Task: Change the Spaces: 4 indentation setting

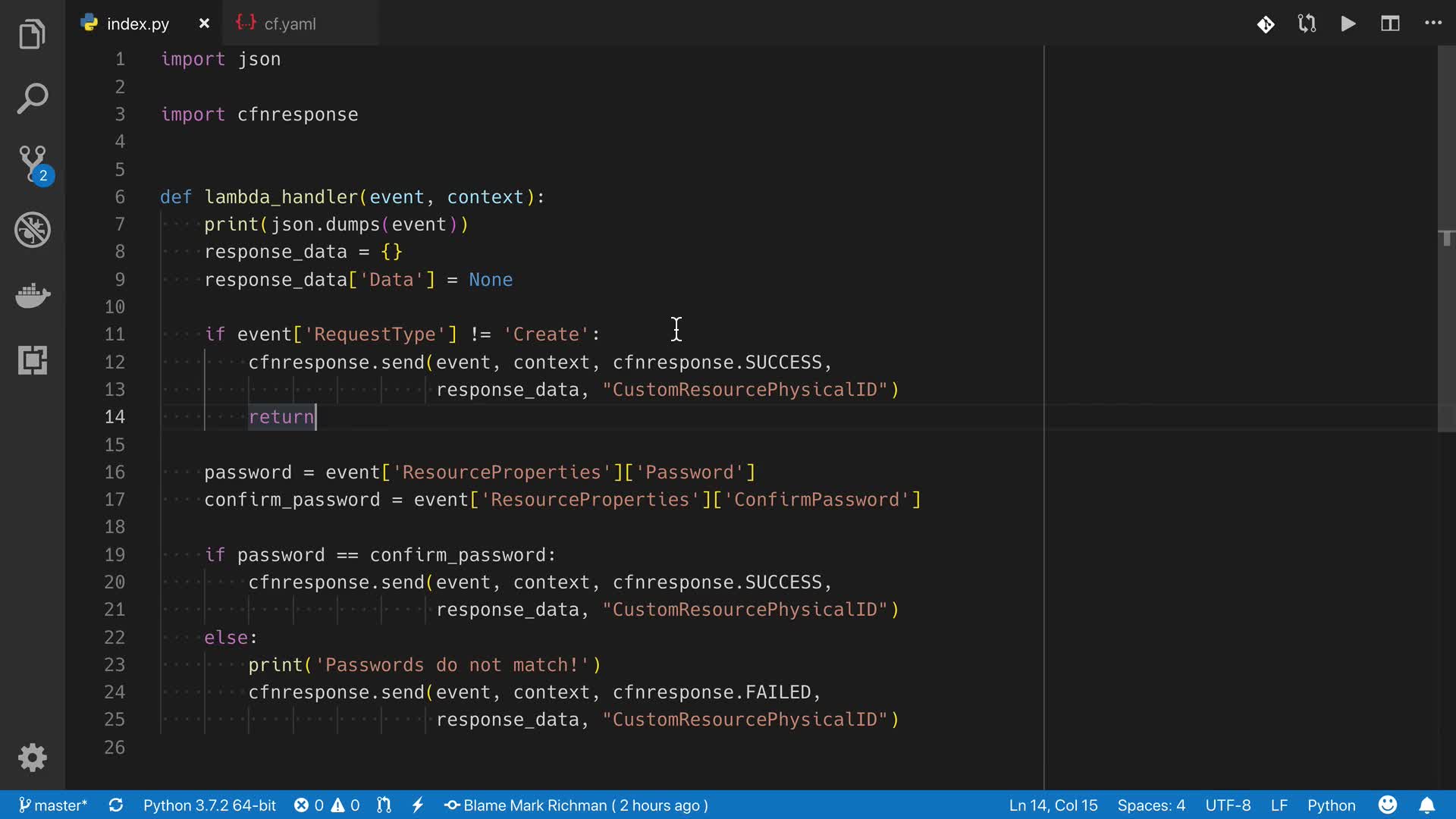Action: [x=1150, y=805]
